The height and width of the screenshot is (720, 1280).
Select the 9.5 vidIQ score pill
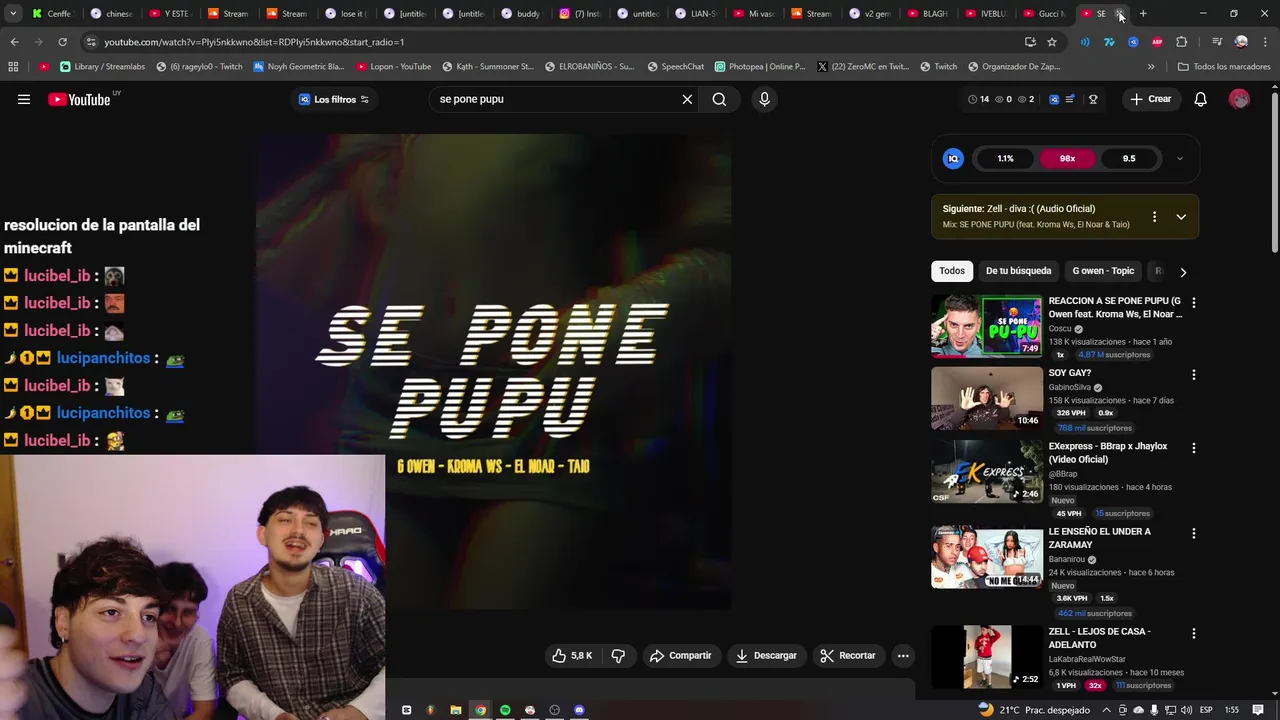coord(1129,158)
